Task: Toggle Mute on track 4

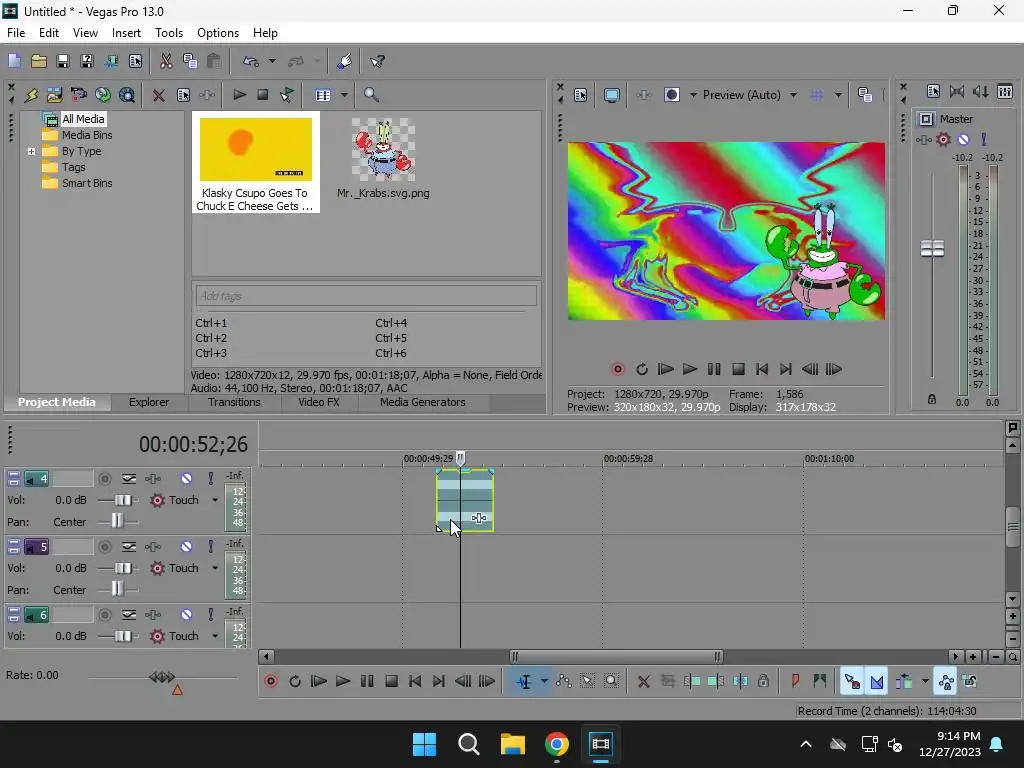Action: [186, 479]
